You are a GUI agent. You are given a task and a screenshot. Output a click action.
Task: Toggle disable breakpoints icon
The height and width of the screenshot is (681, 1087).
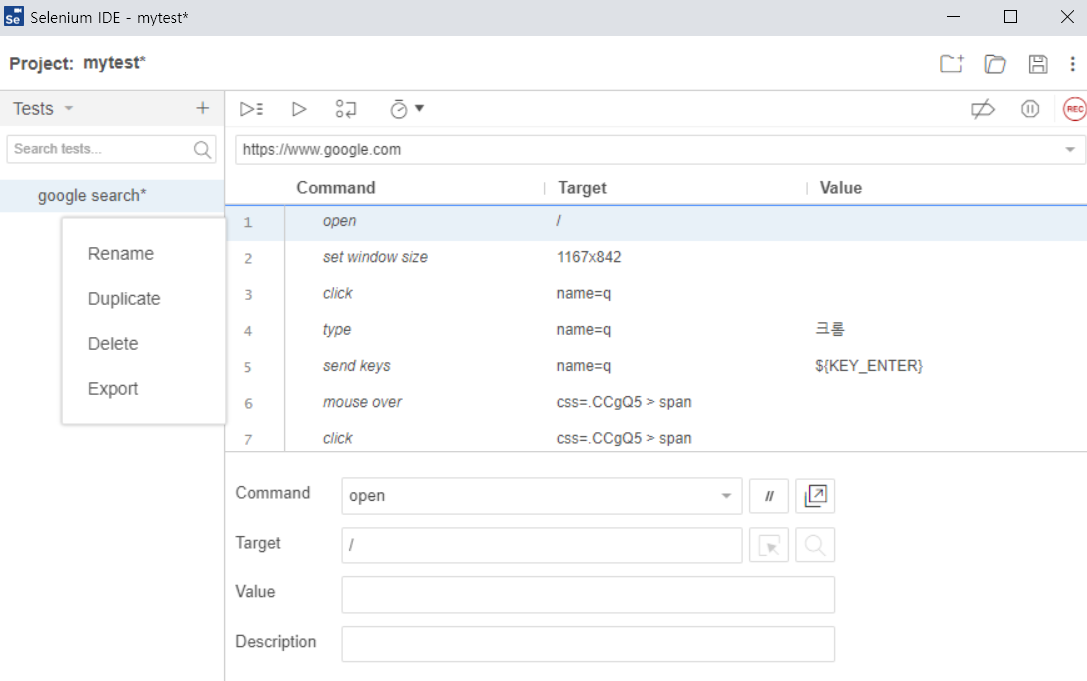(x=983, y=109)
